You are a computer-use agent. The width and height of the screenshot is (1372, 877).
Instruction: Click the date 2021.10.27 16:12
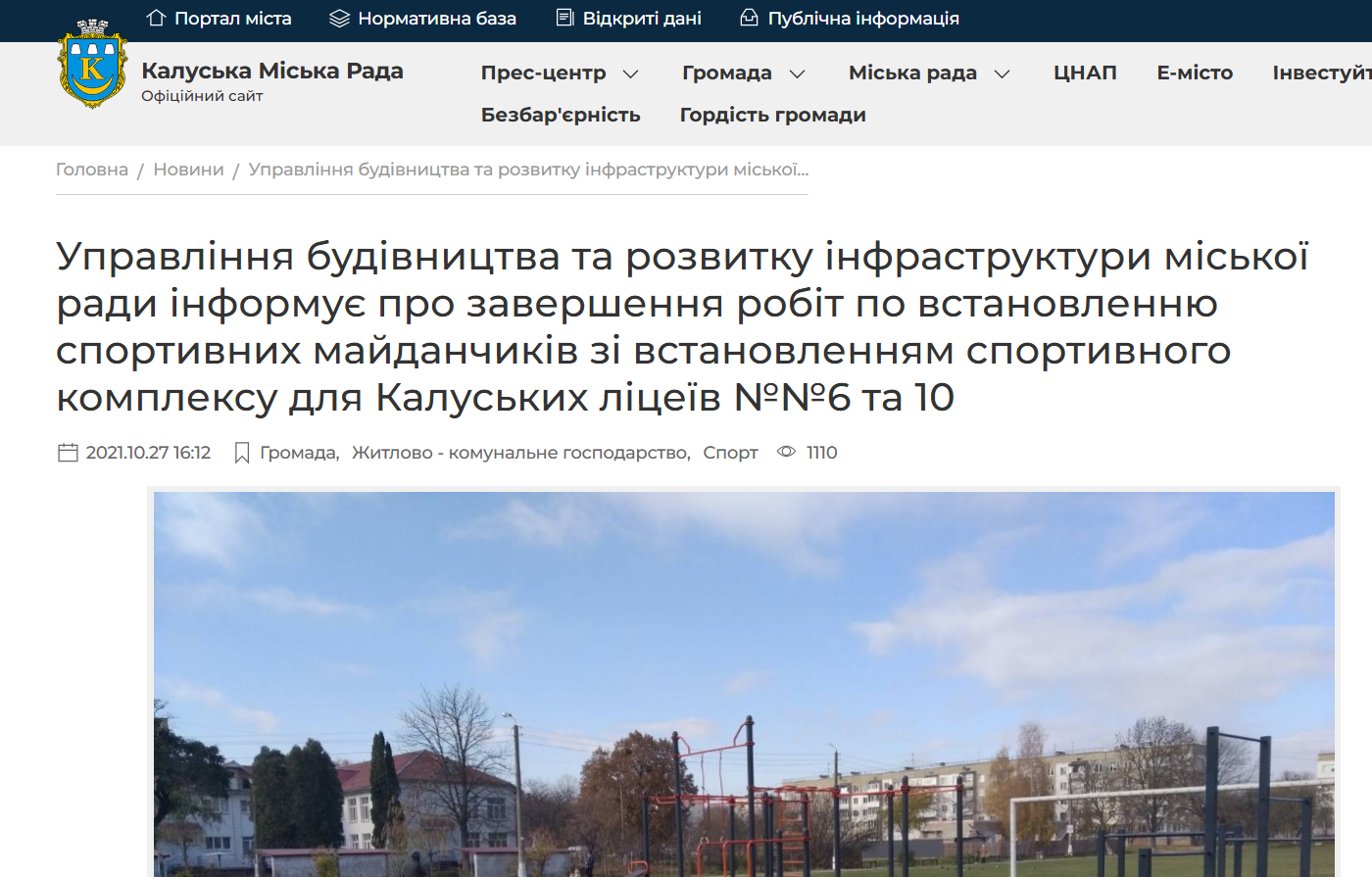click(x=148, y=453)
